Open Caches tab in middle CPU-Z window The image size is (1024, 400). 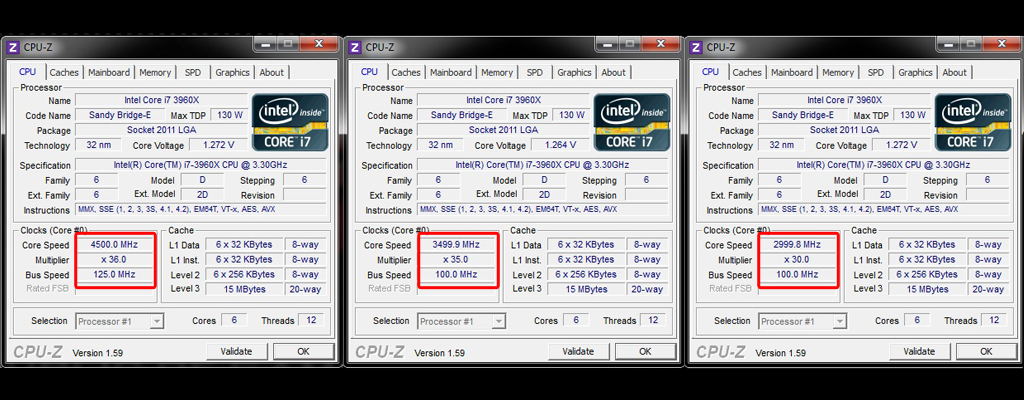click(406, 73)
